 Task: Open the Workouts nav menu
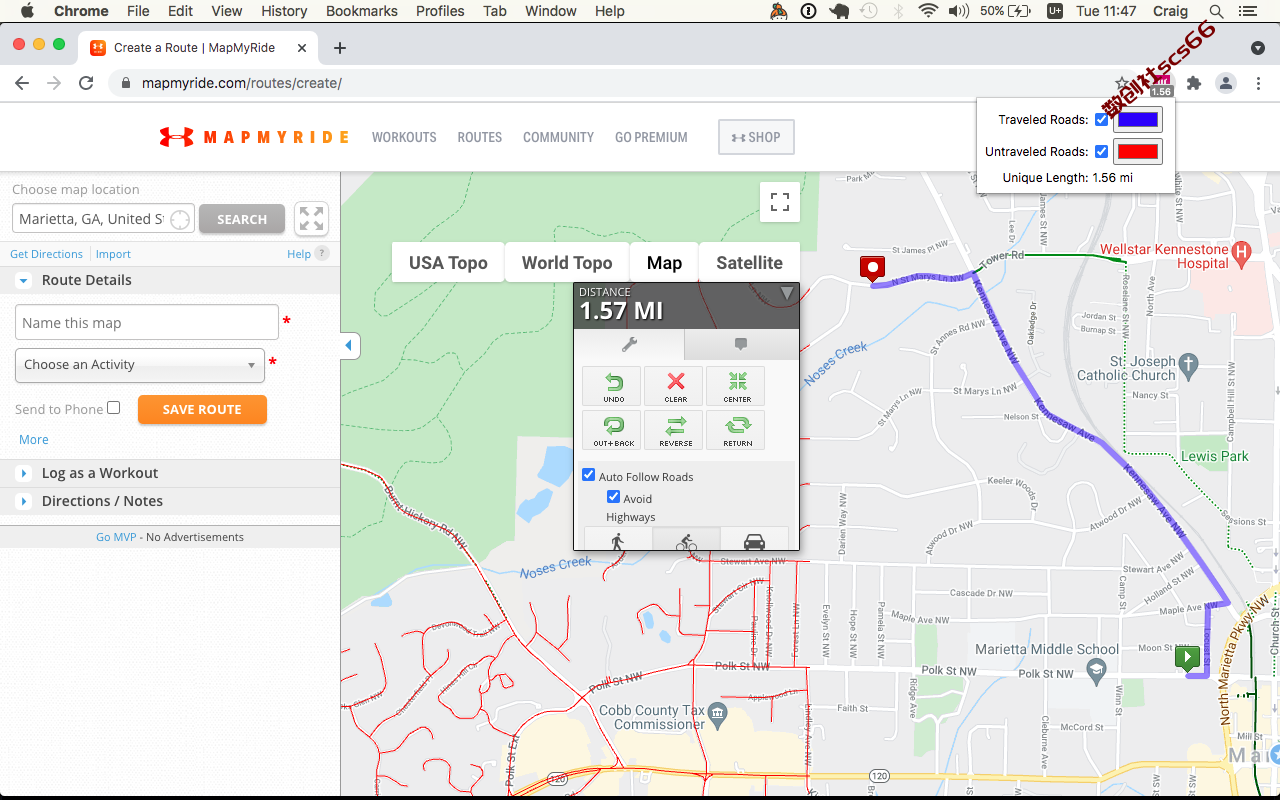coord(404,137)
